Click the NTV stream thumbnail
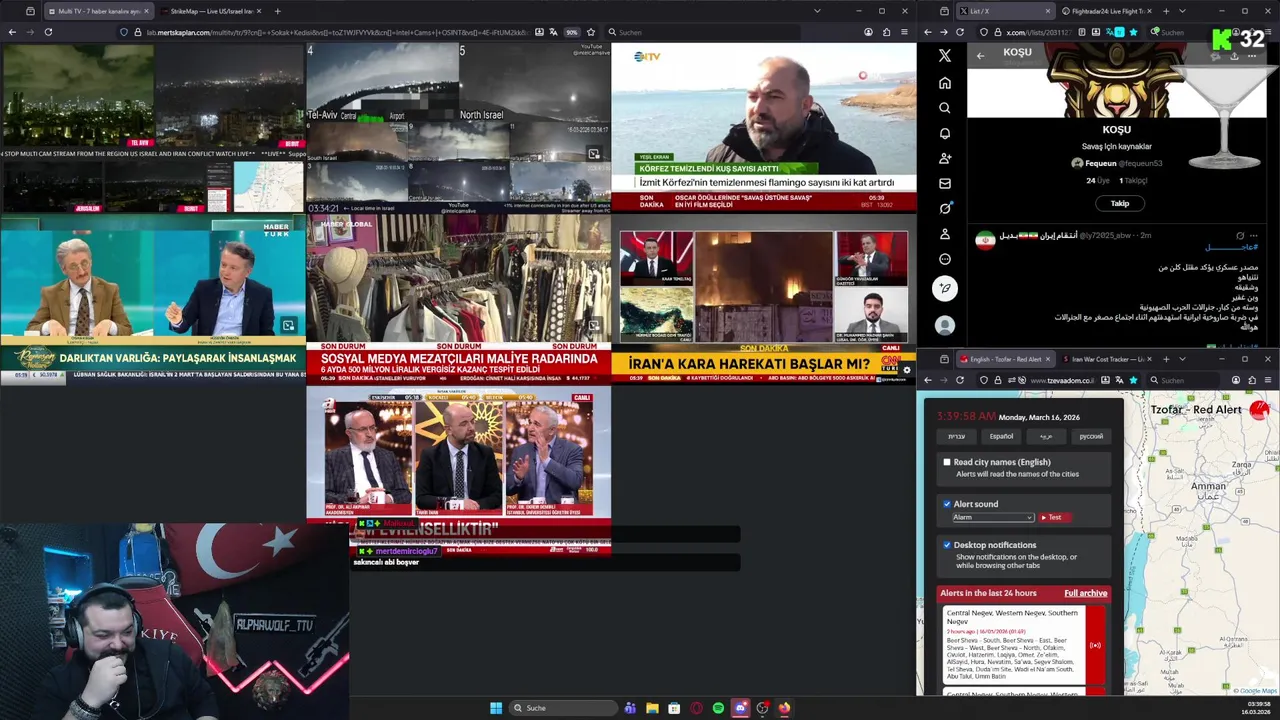Viewport: 1280px width, 720px height. (764, 127)
